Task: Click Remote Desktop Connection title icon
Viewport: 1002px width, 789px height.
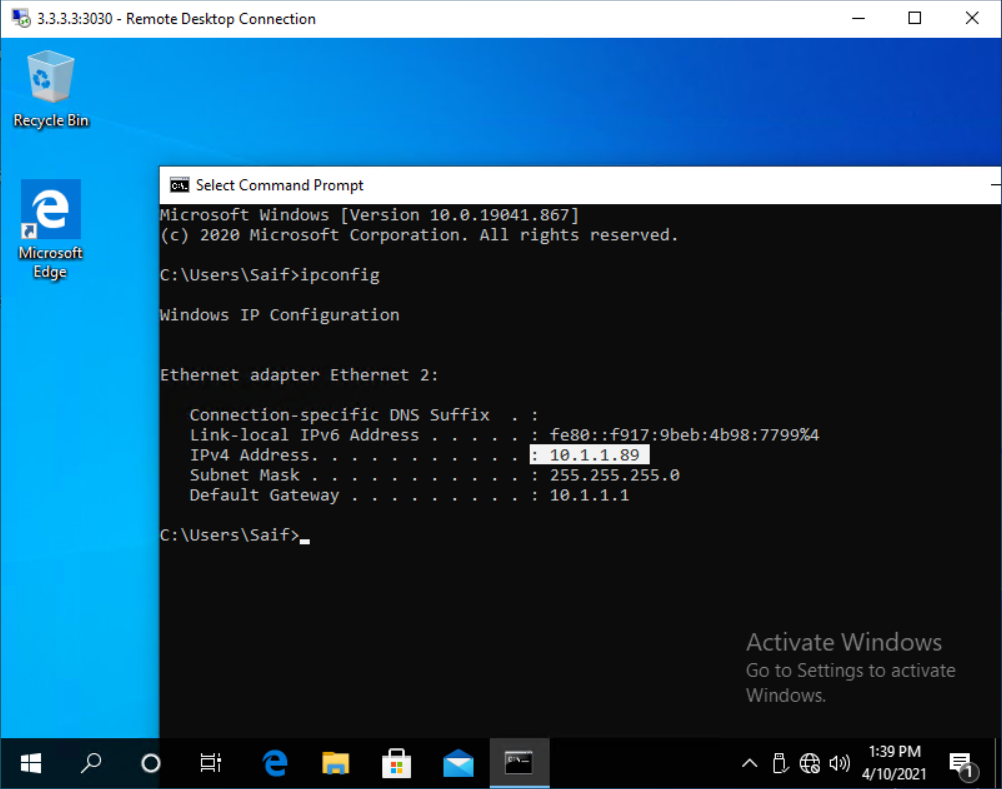Action: tap(20, 18)
